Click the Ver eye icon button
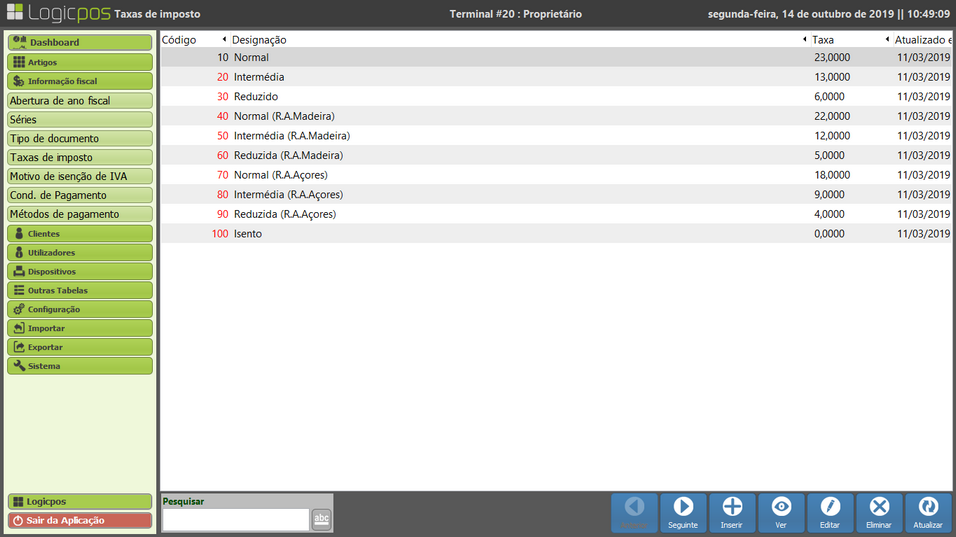The image size is (956, 537). [781, 512]
